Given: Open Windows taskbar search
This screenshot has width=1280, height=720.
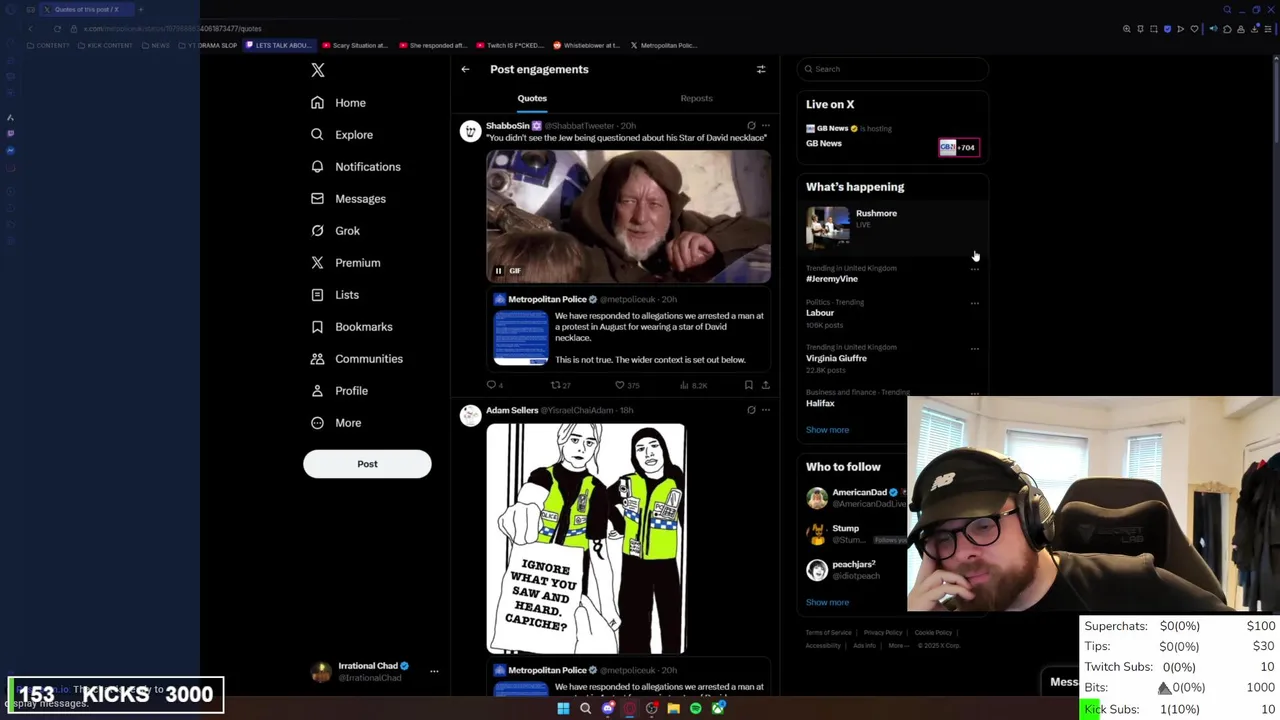Looking at the screenshot, I should tap(586, 709).
